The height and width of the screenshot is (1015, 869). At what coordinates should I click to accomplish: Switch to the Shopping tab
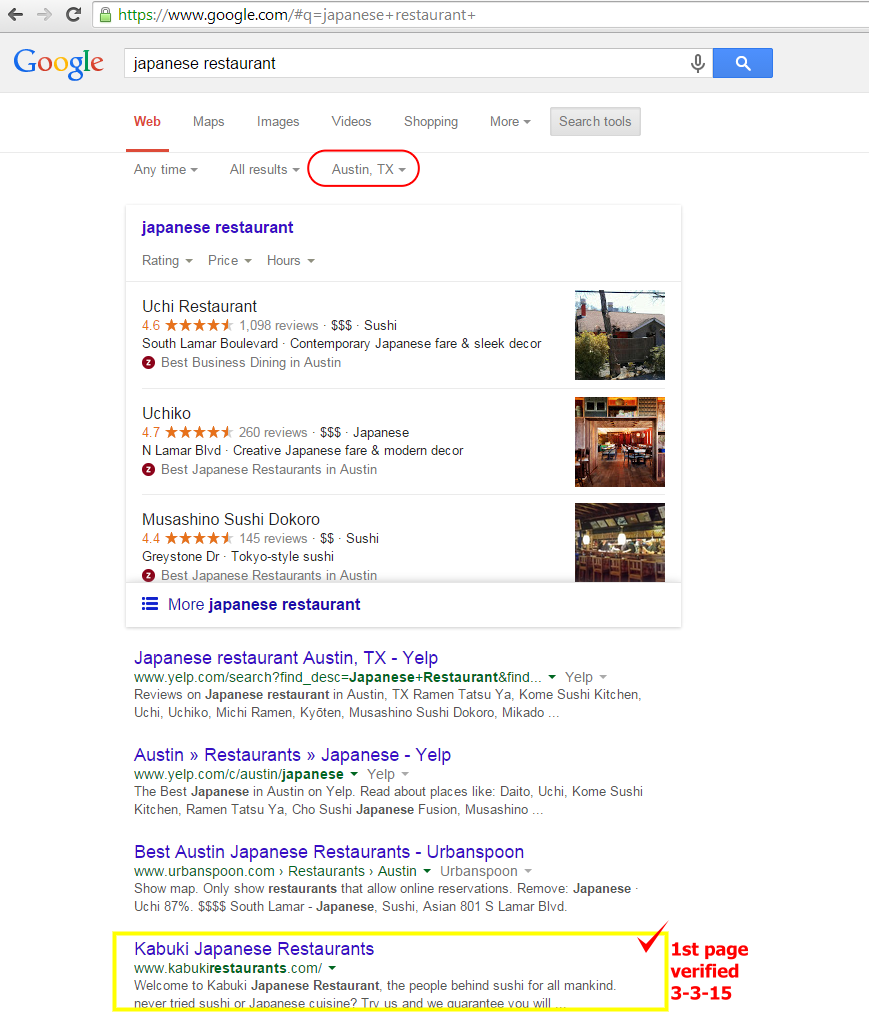point(431,121)
